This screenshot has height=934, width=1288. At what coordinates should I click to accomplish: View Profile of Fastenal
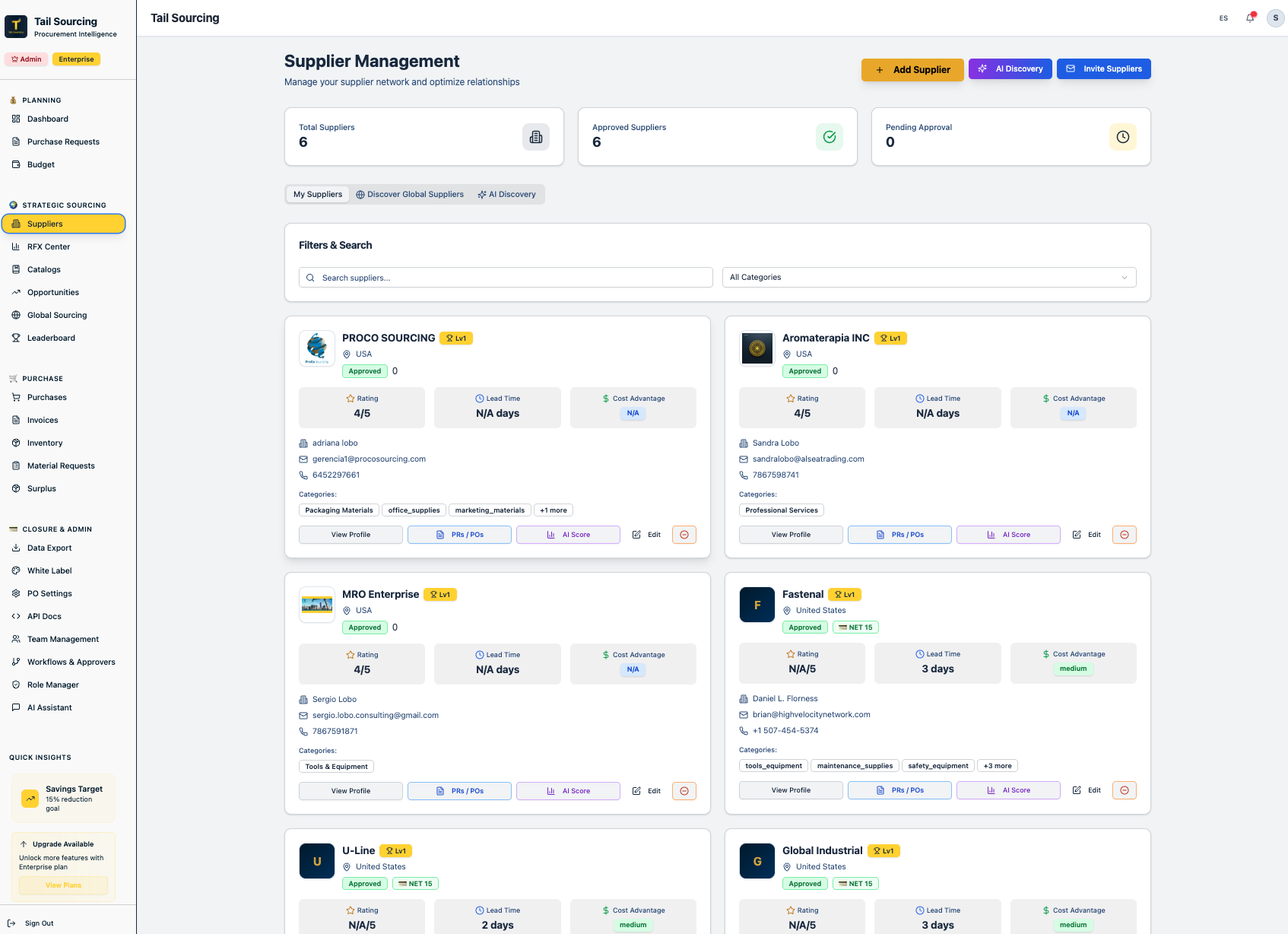[x=791, y=790]
